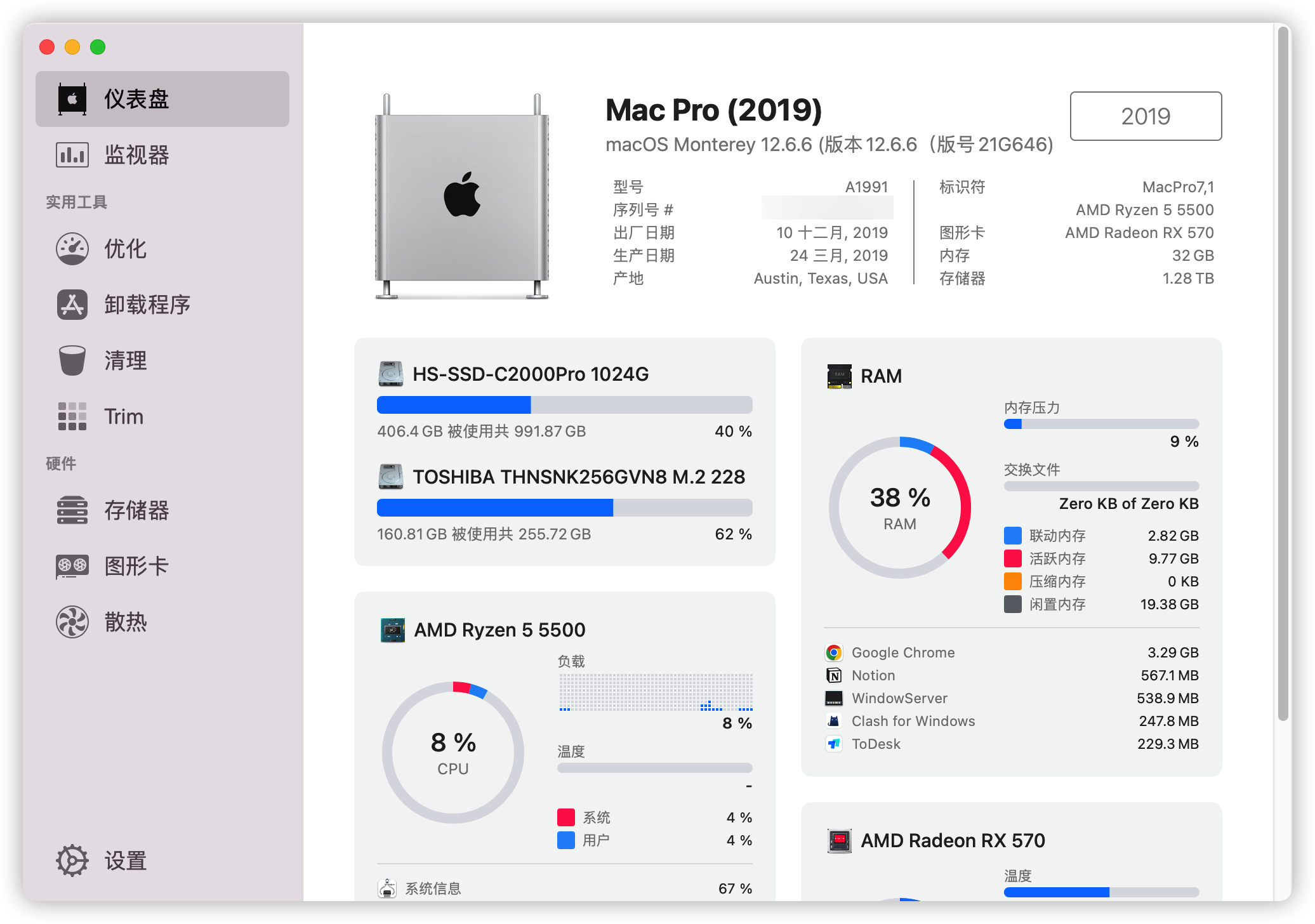This screenshot has width=1315, height=924.
Task: Click the Active memory (活跃内存) red swatch
Action: pyautogui.click(x=1012, y=558)
